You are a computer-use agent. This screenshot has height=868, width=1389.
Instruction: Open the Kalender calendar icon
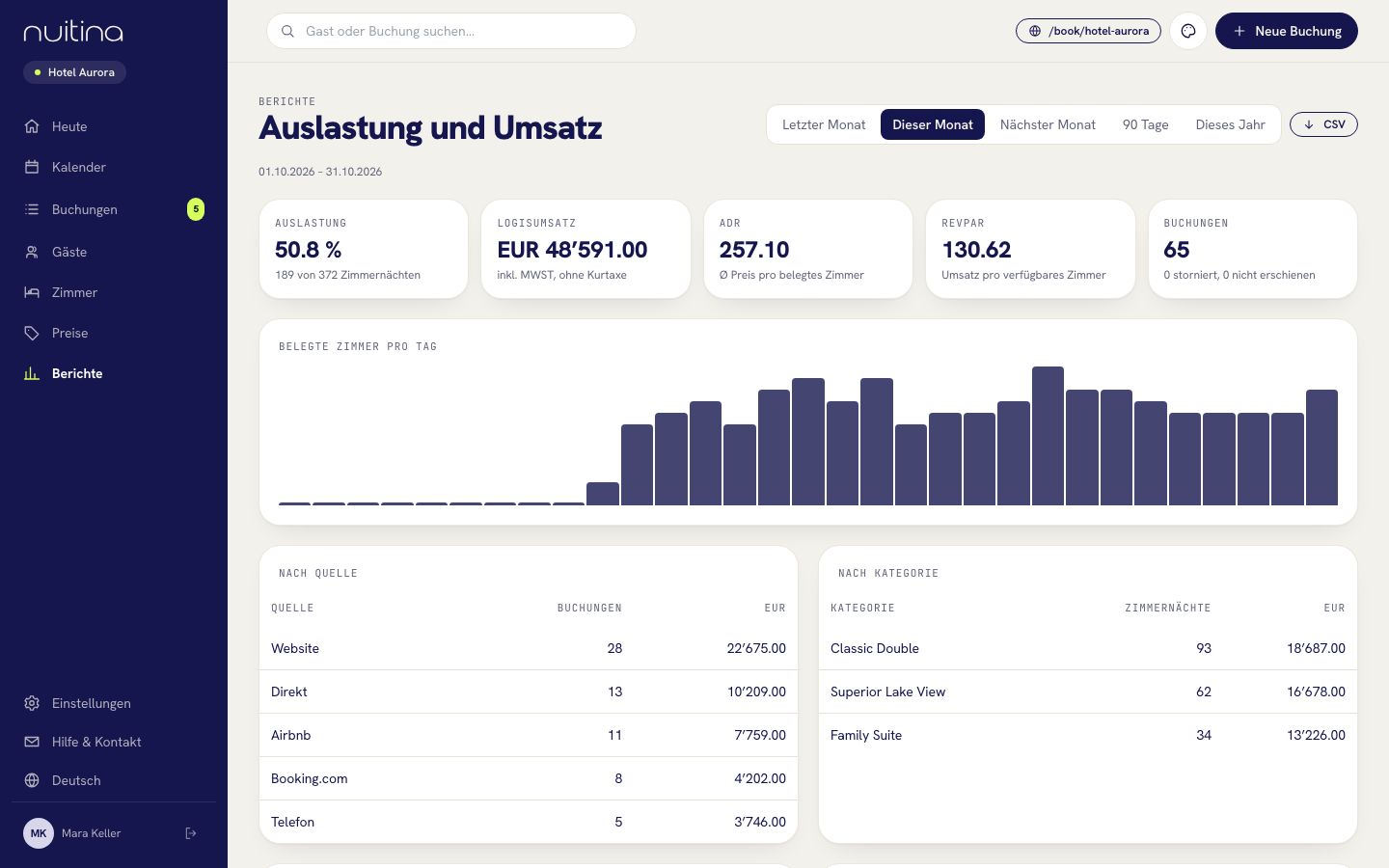coord(32,167)
